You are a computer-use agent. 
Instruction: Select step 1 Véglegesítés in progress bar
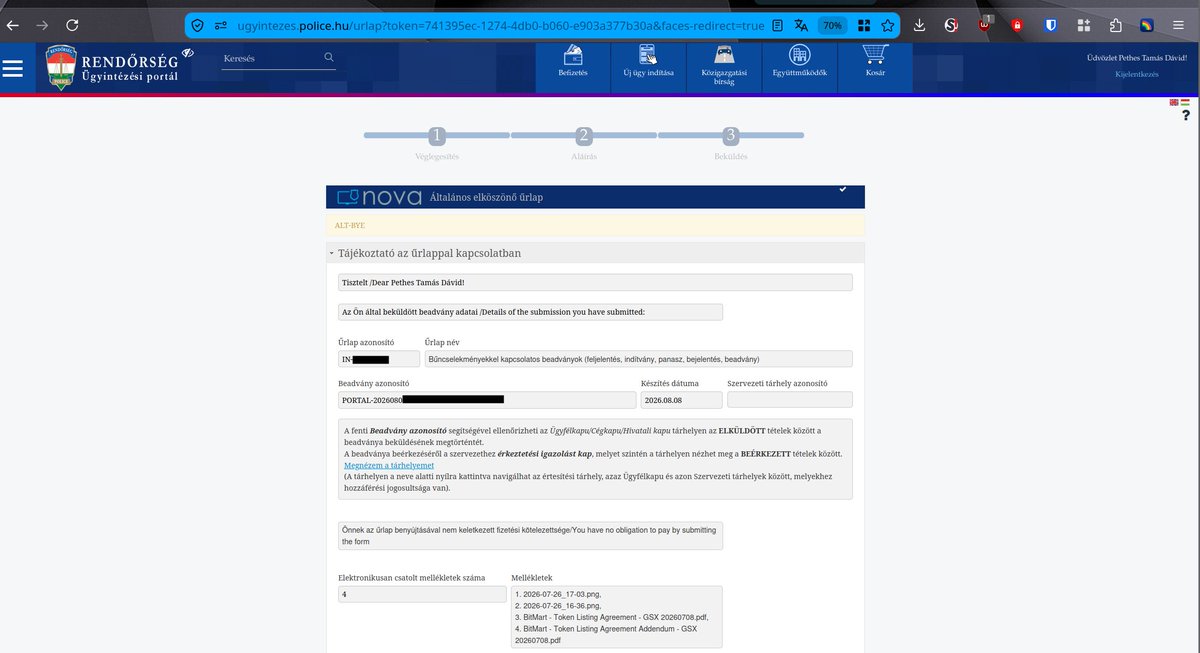coord(436,136)
